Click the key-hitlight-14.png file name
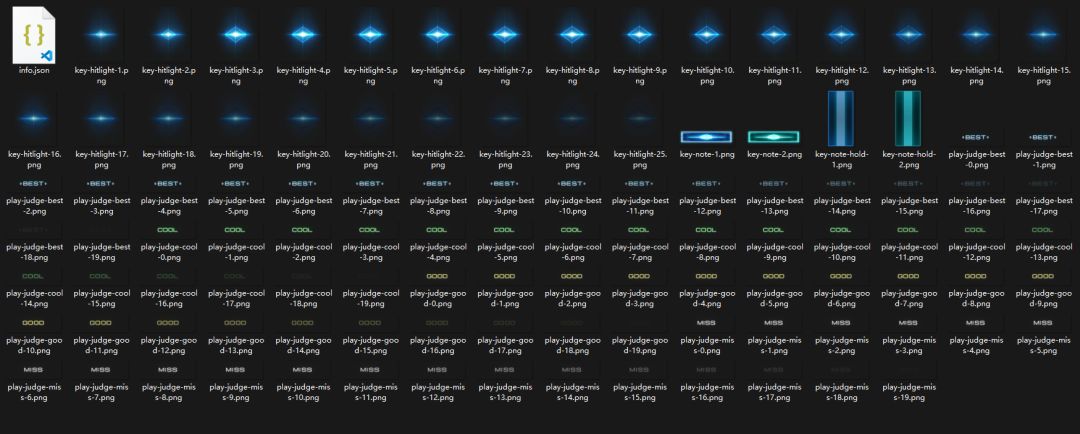Viewport: 1080px width, 434px height. tap(976, 76)
